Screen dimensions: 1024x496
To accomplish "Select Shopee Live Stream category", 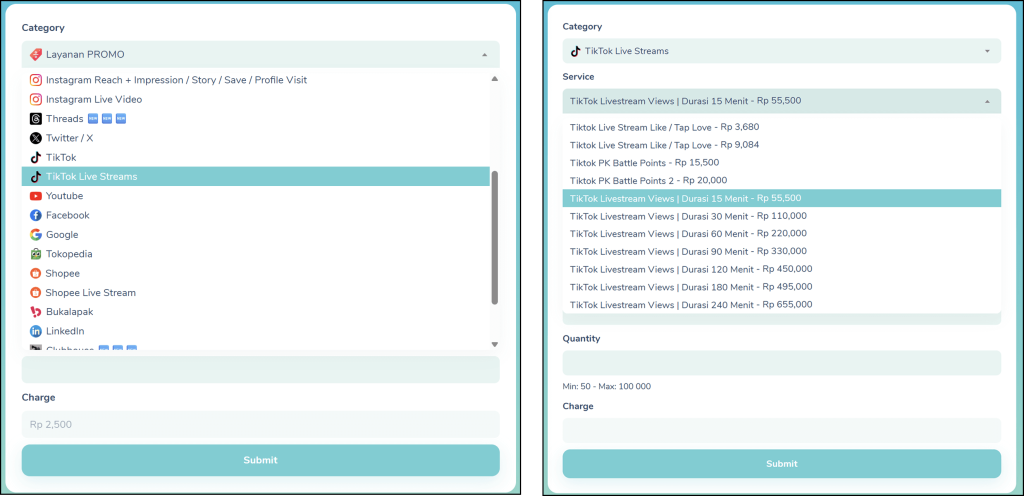I will 90,293.
